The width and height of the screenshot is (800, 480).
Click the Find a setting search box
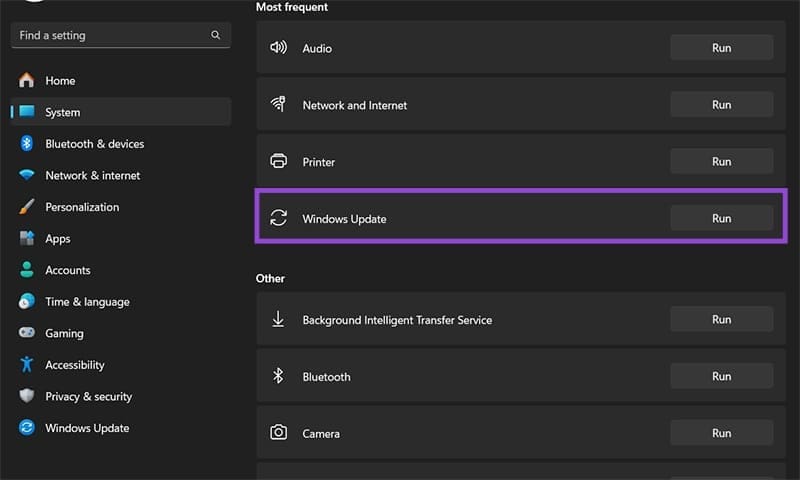[110, 36]
